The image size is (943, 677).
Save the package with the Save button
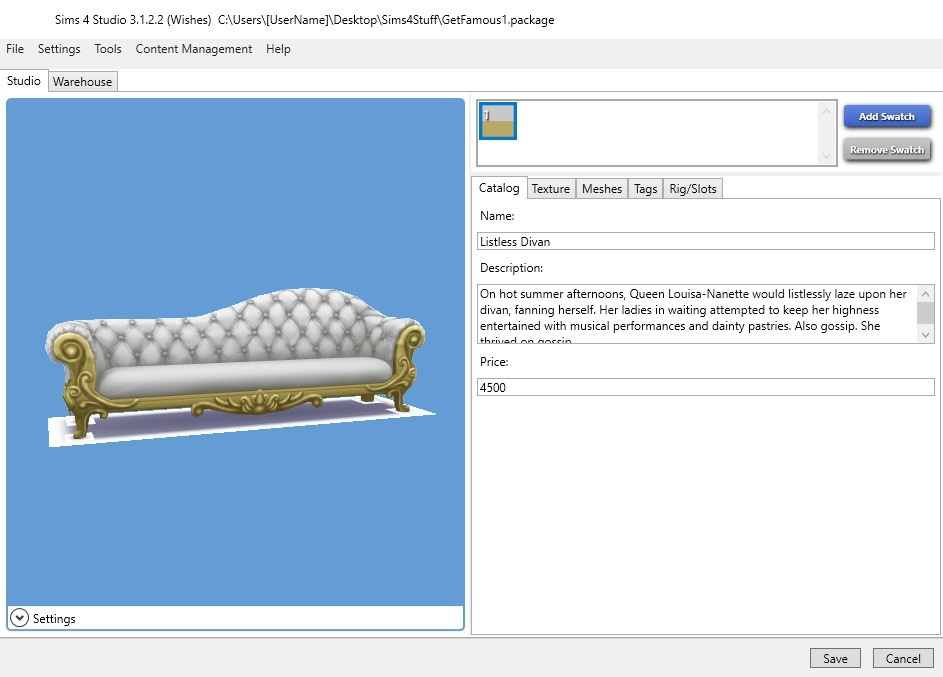click(835, 658)
